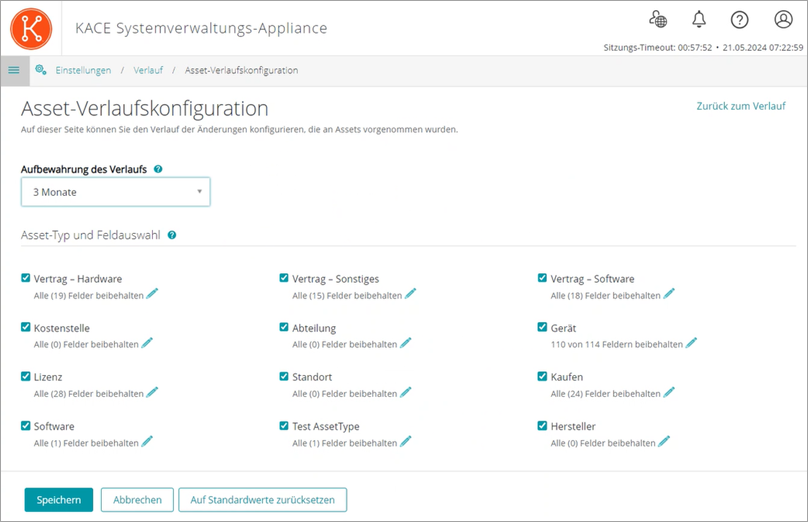Uncheck the Kostenstelle checkbox
808x522 pixels.
pos(26,327)
